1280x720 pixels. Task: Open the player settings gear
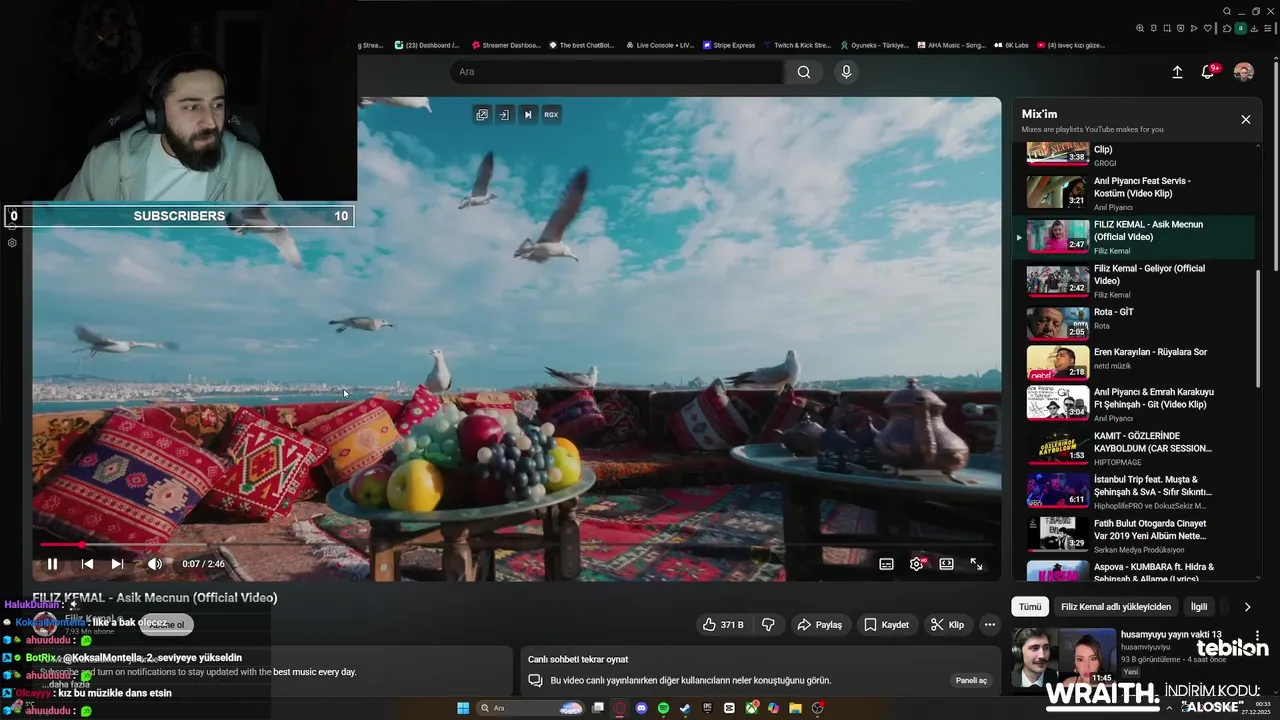[916, 564]
